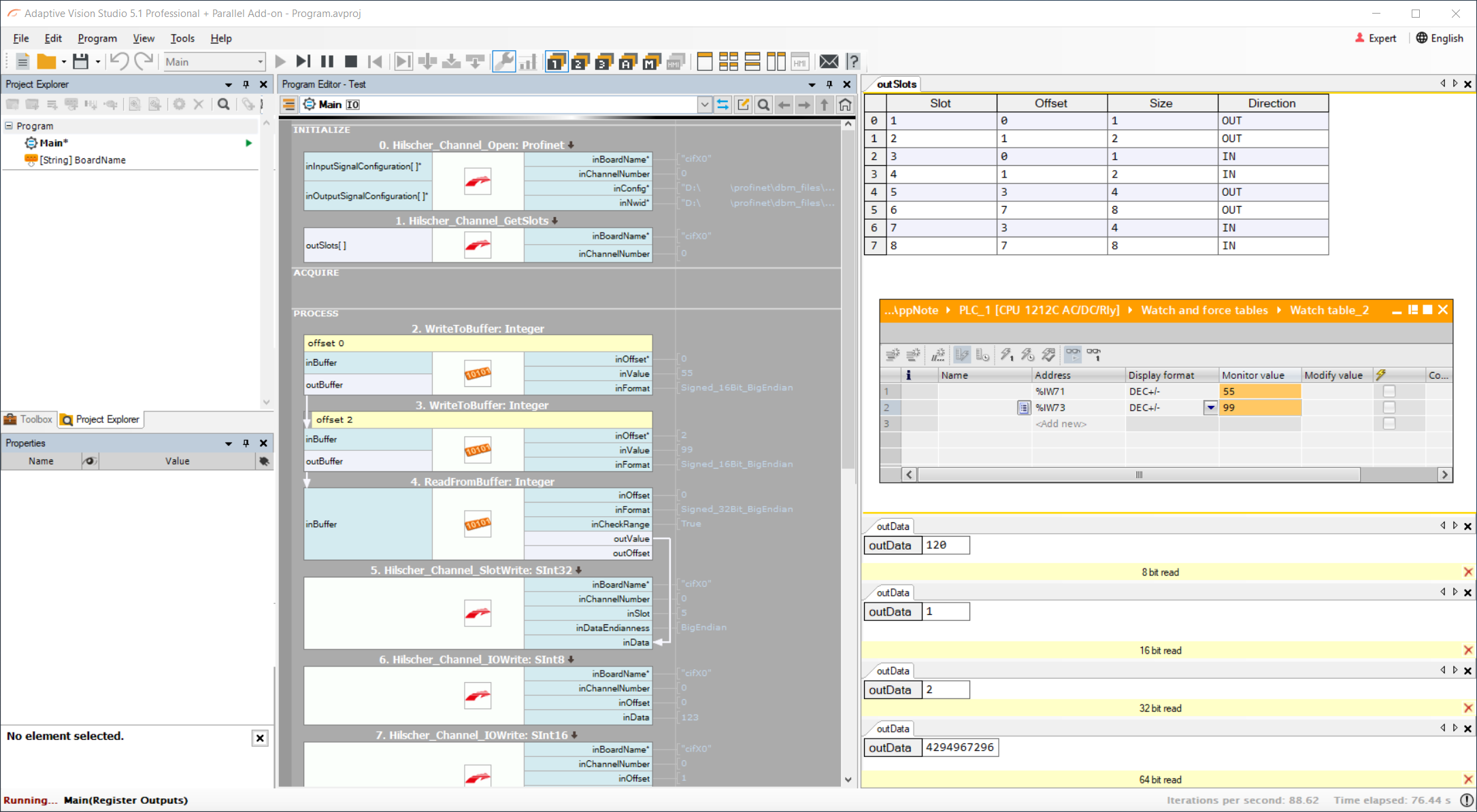
Task: Open the Tools menu
Action: click(x=182, y=39)
